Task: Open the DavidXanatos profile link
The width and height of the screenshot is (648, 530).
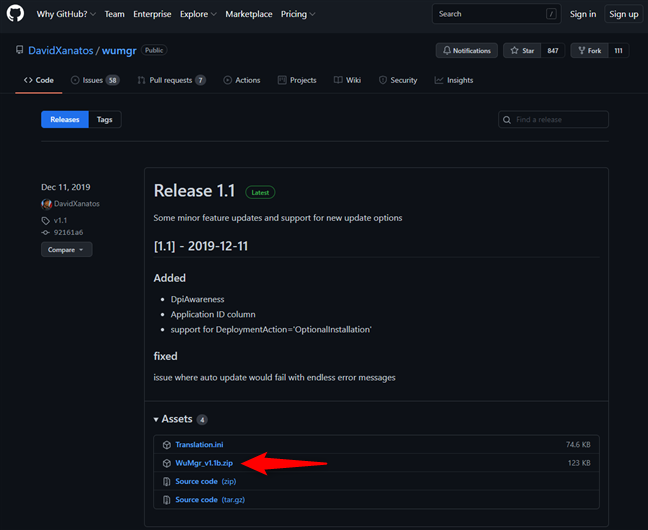Action: 61,50
